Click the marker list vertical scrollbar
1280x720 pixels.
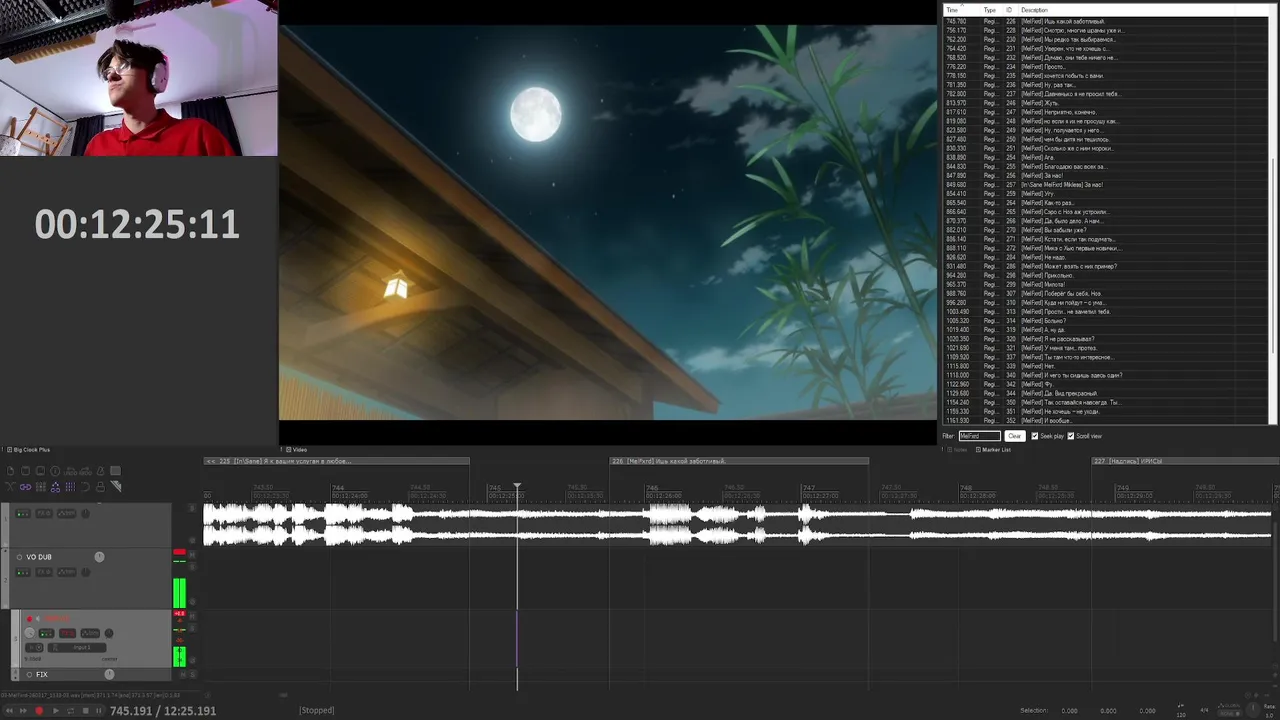tap(1273, 255)
